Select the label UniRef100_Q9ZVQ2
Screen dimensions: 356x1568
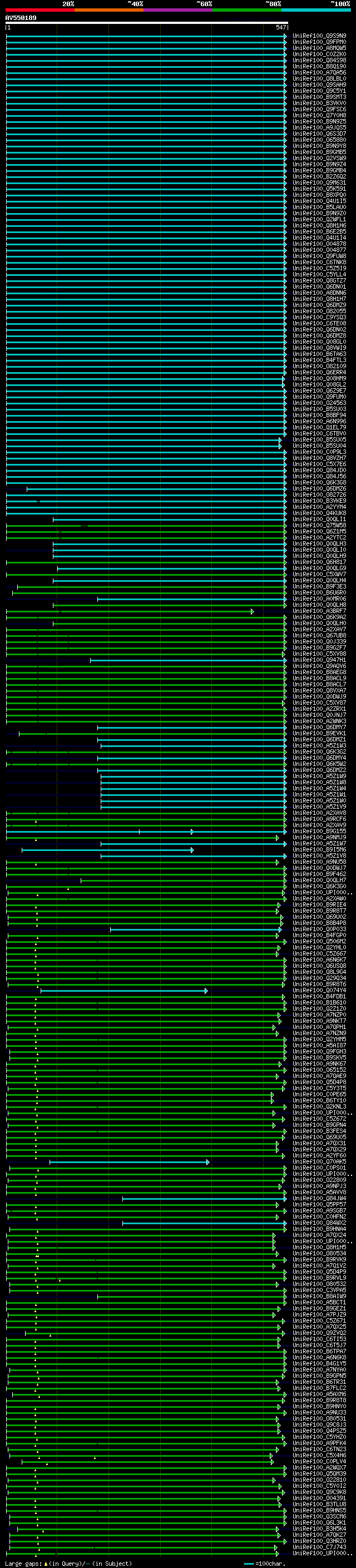coord(319,1333)
